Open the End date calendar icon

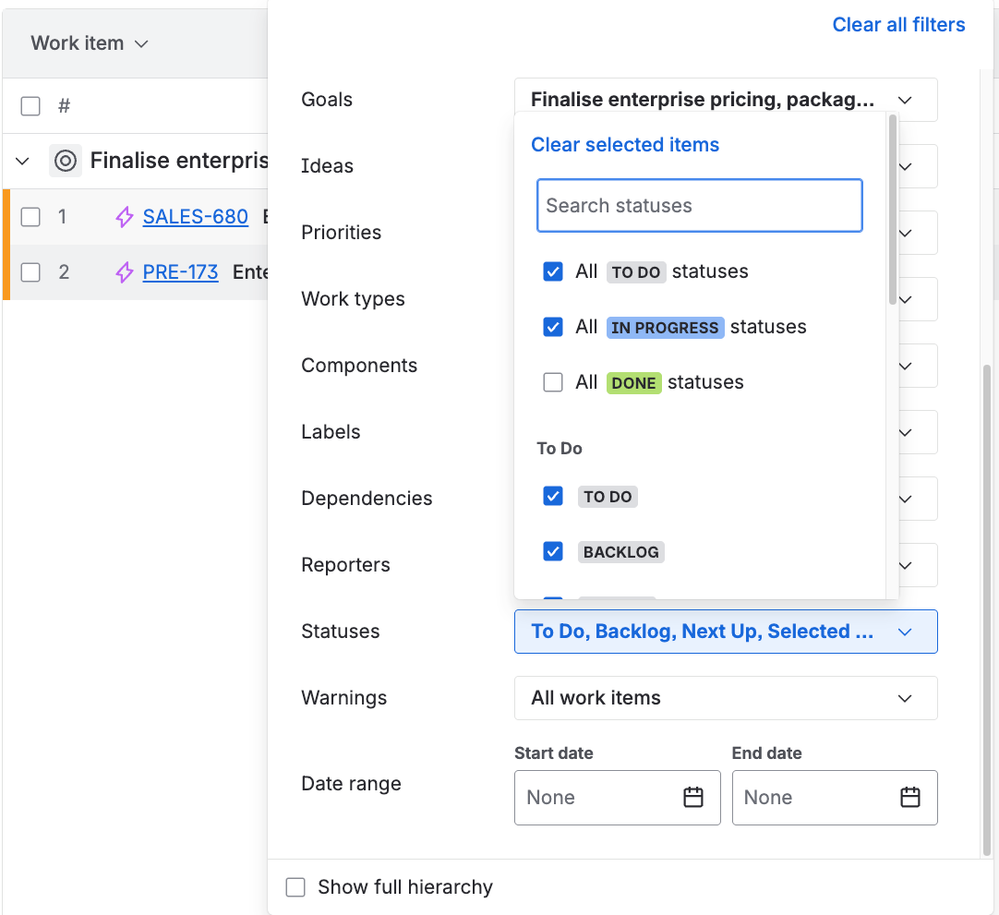(x=910, y=797)
